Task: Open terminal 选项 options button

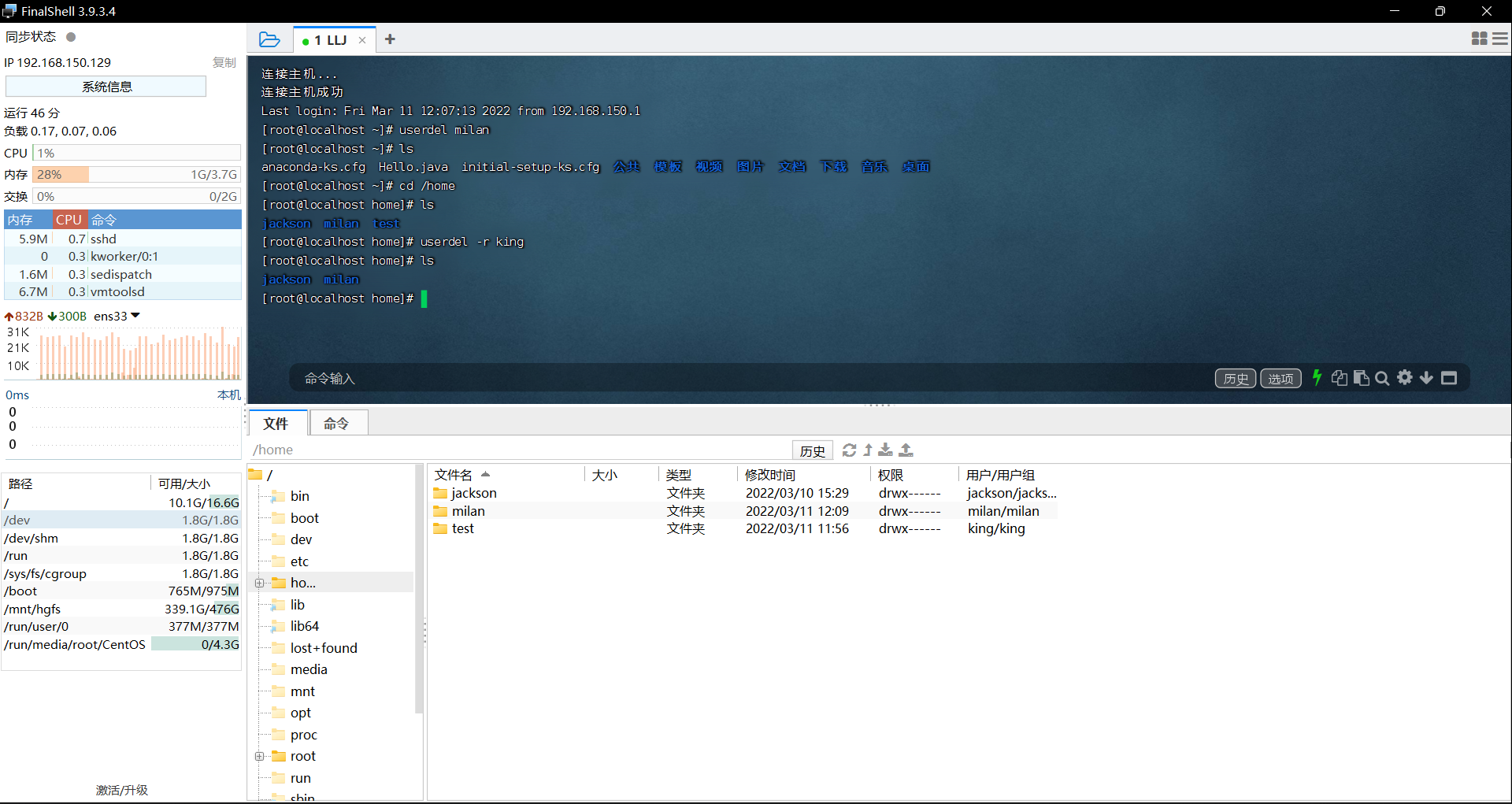Action: pyautogui.click(x=1280, y=379)
